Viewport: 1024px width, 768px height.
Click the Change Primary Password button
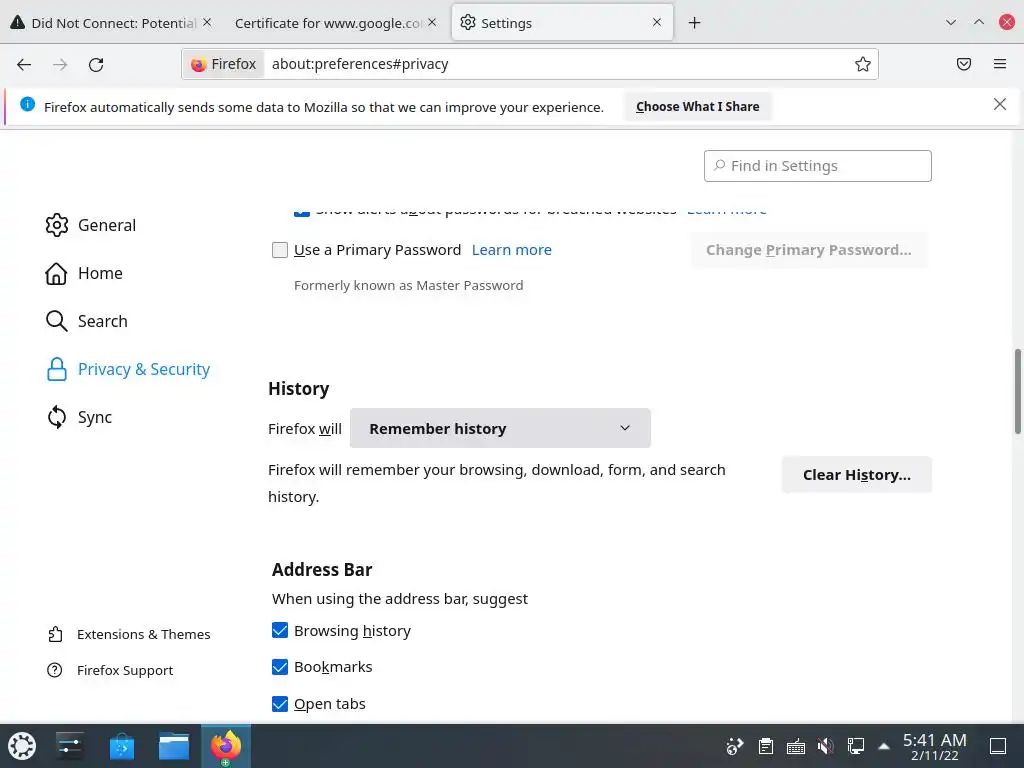click(808, 250)
